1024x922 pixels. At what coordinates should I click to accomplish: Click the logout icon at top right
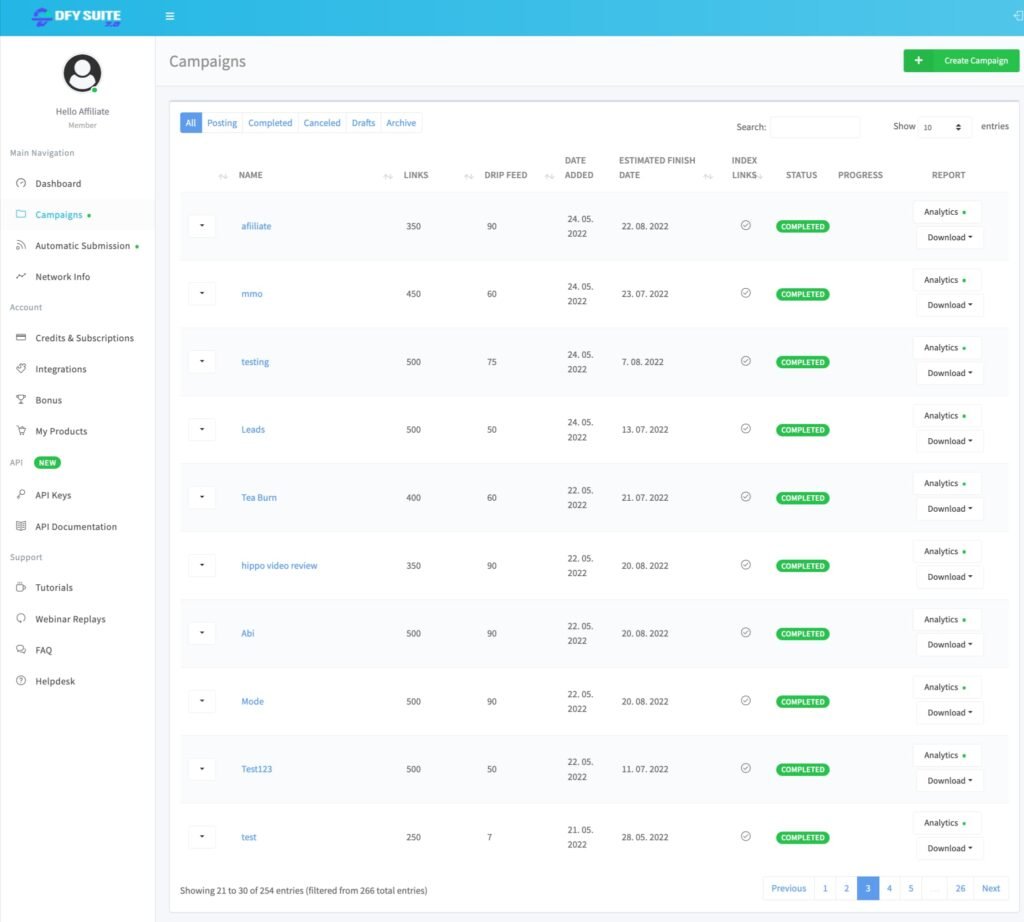pyautogui.click(x=1017, y=17)
